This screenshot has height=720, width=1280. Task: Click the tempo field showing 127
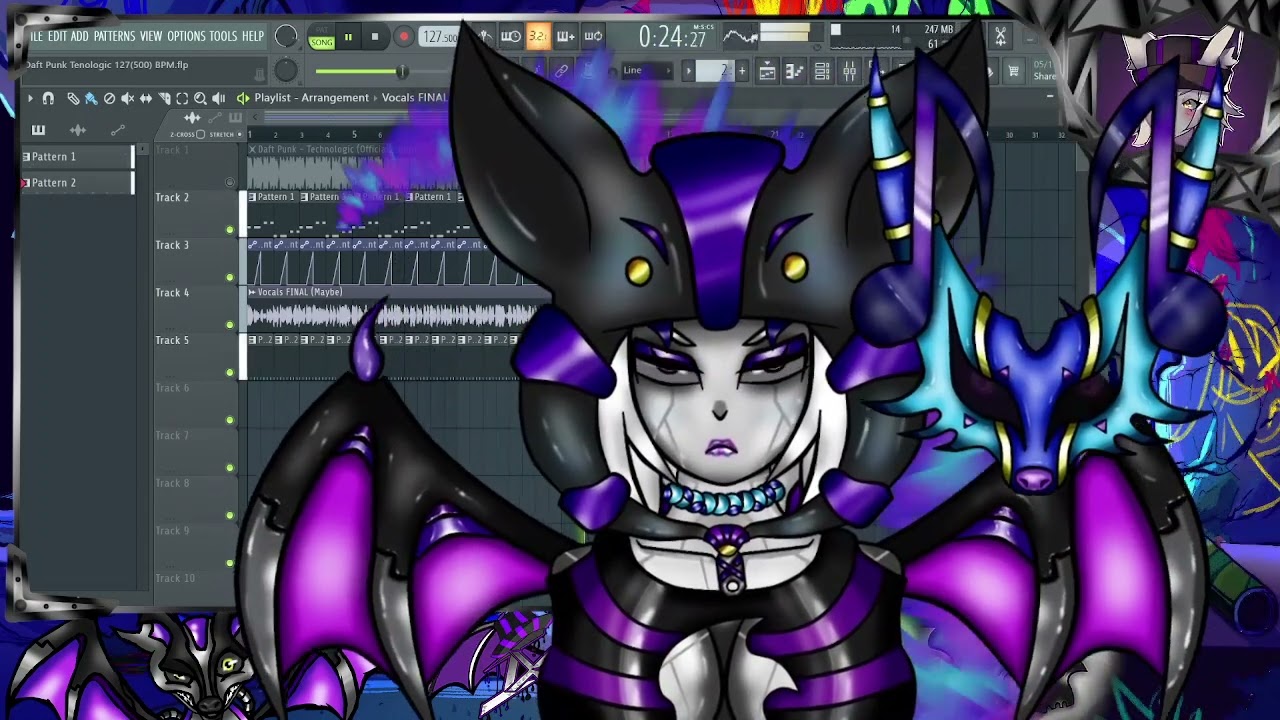tap(439, 37)
